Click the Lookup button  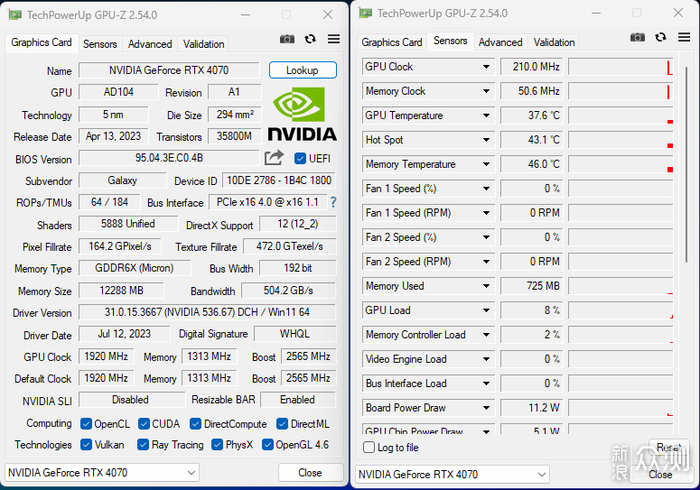pos(303,70)
